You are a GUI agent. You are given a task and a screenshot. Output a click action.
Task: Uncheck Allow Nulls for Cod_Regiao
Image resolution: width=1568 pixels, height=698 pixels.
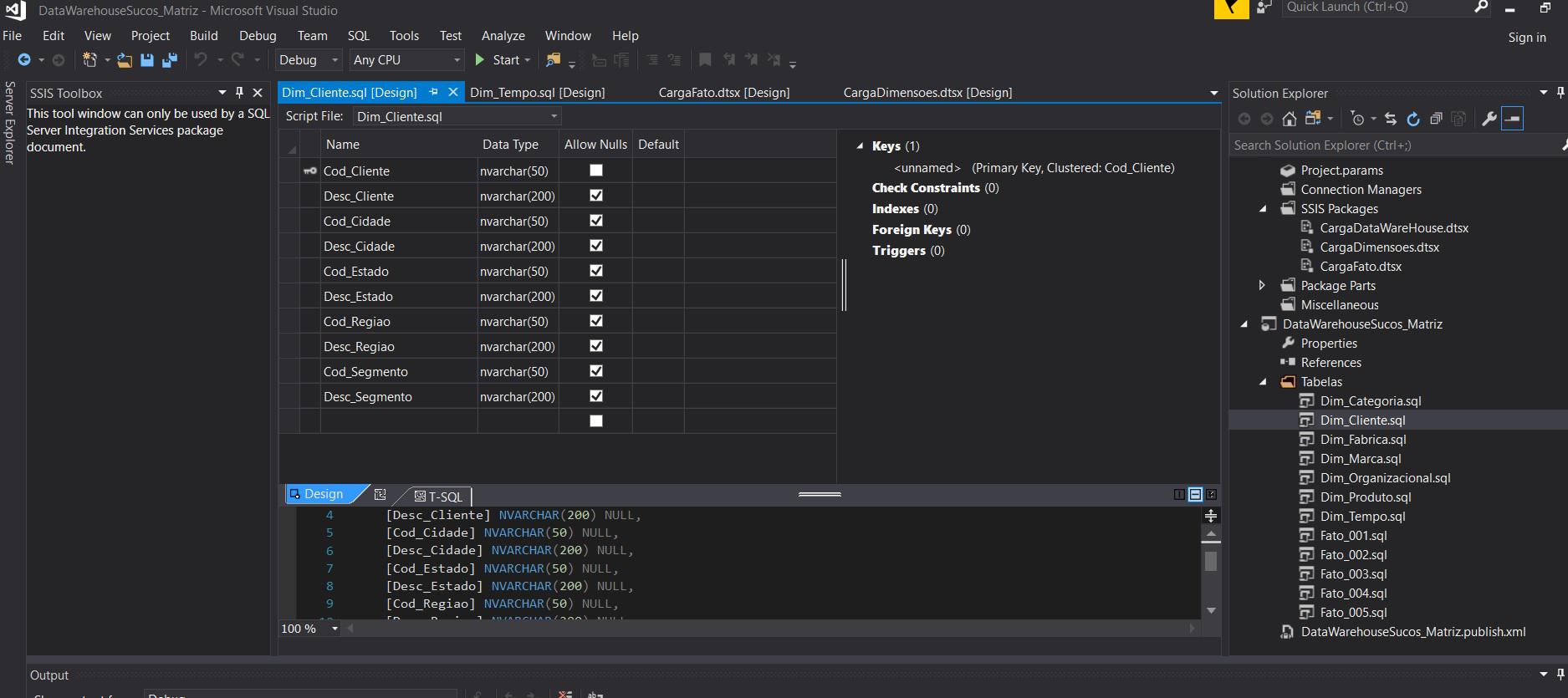596,321
